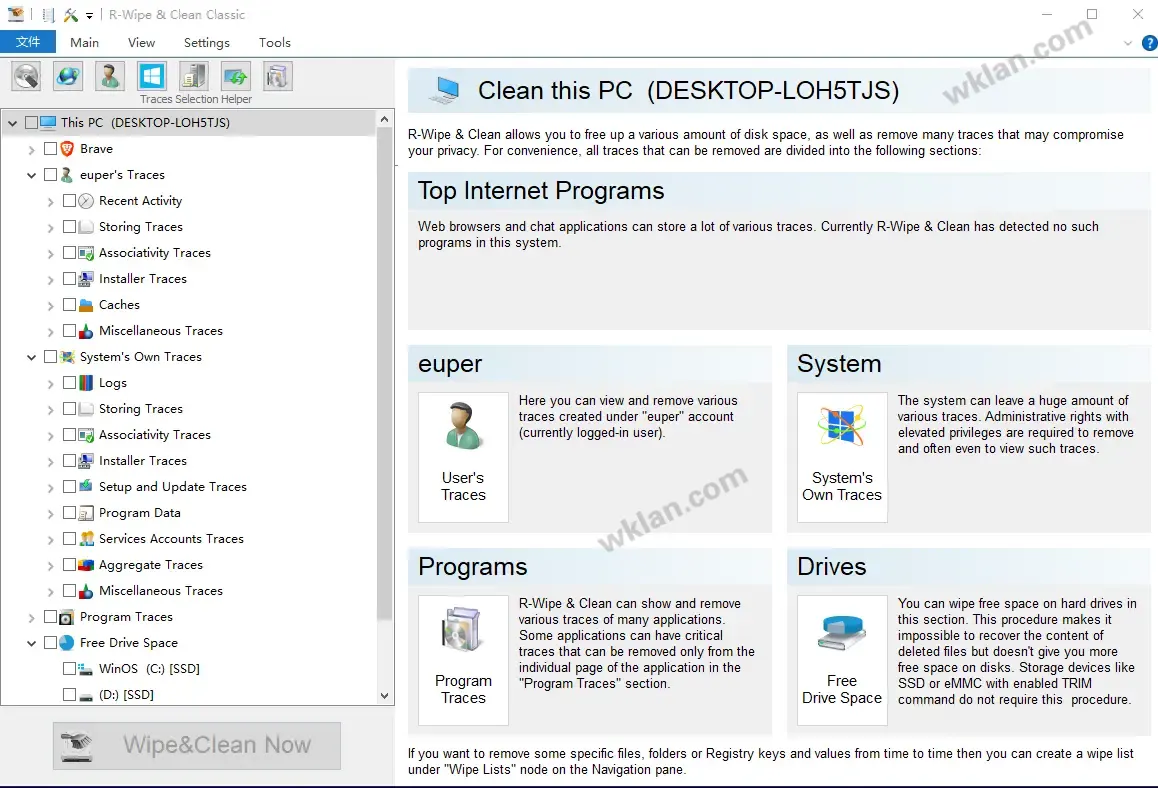
Task: Click the disk wipe helper toolbar icon
Action: (27, 76)
